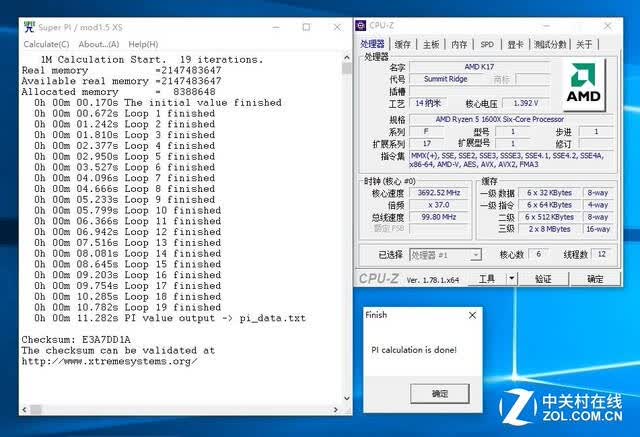The width and height of the screenshot is (640, 437).
Task: Maximize the Super PI window
Action: 306,27
